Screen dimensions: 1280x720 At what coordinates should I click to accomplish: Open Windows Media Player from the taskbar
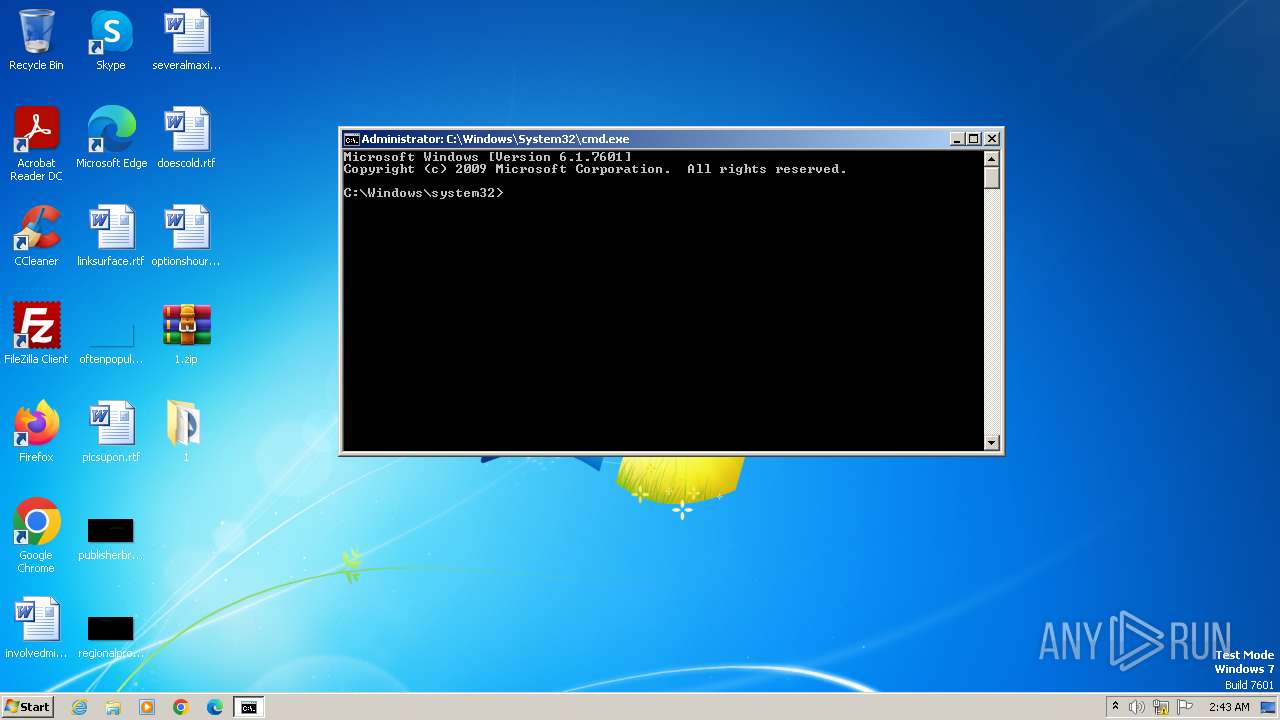pyautogui.click(x=147, y=707)
